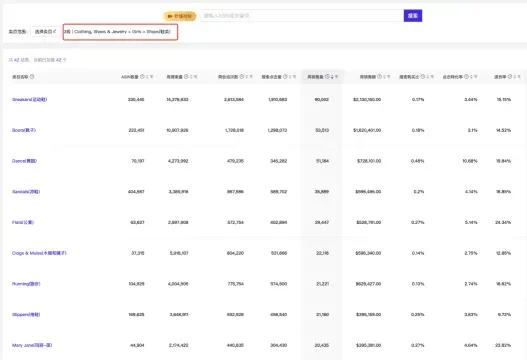The height and width of the screenshot is (360, 527).
Task: Click the Clothing, Shoes & Jewelry breadcrumb path
Action: (x=122, y=32)
